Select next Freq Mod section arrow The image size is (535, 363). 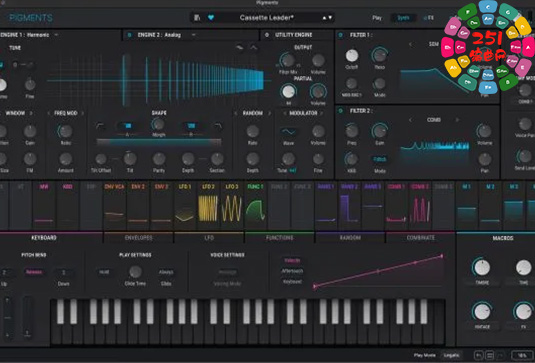coord(82,113)
